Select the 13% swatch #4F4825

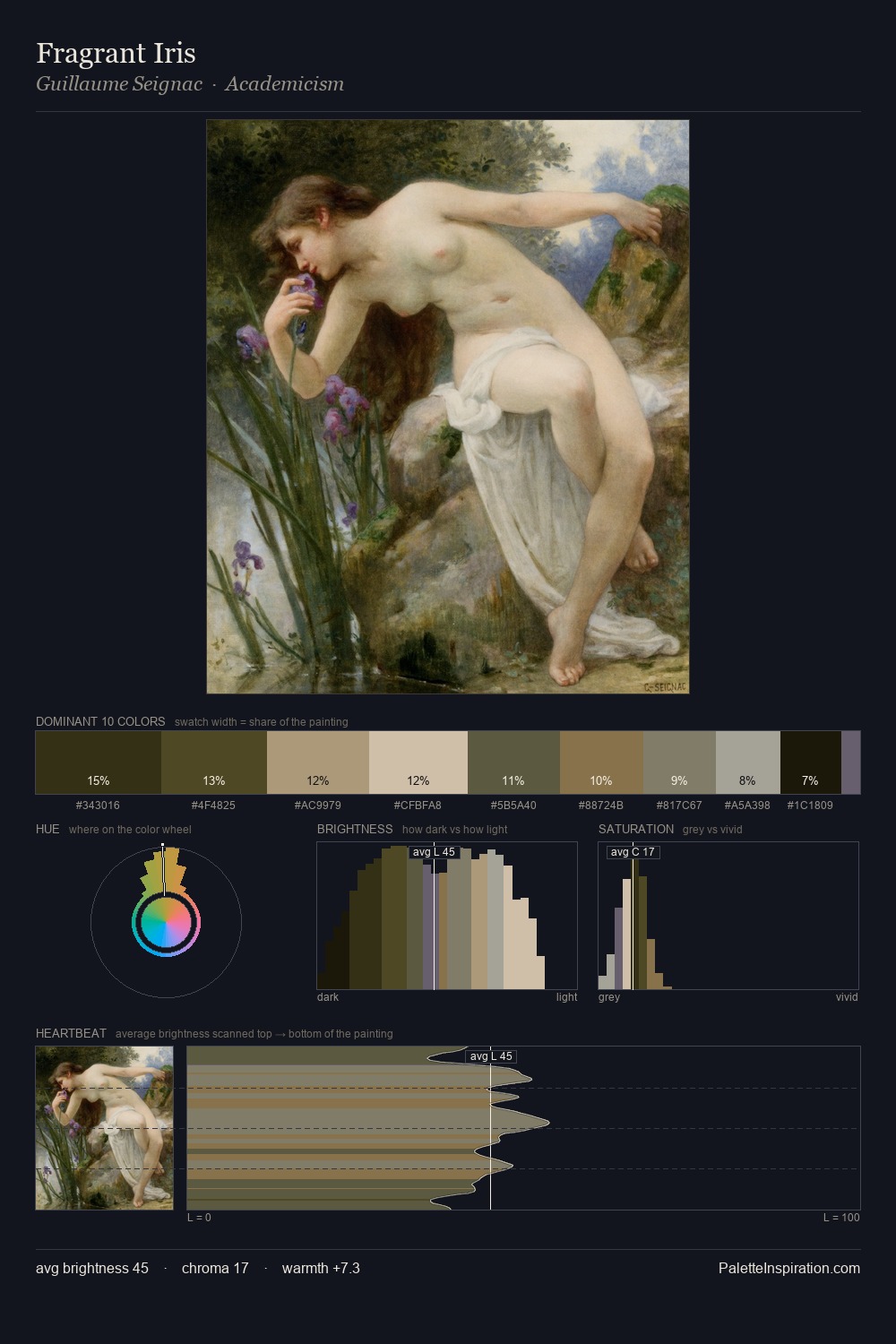coord(214,762)
